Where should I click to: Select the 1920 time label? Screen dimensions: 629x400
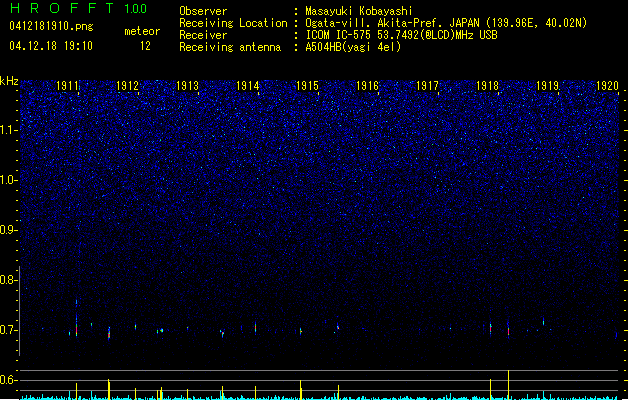point(607,86)
